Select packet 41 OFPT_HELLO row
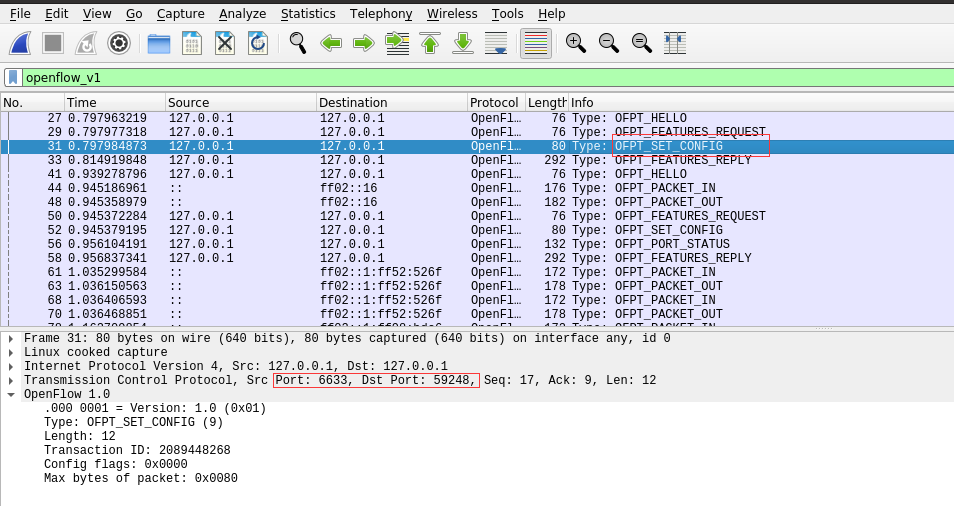 [477, 174]
